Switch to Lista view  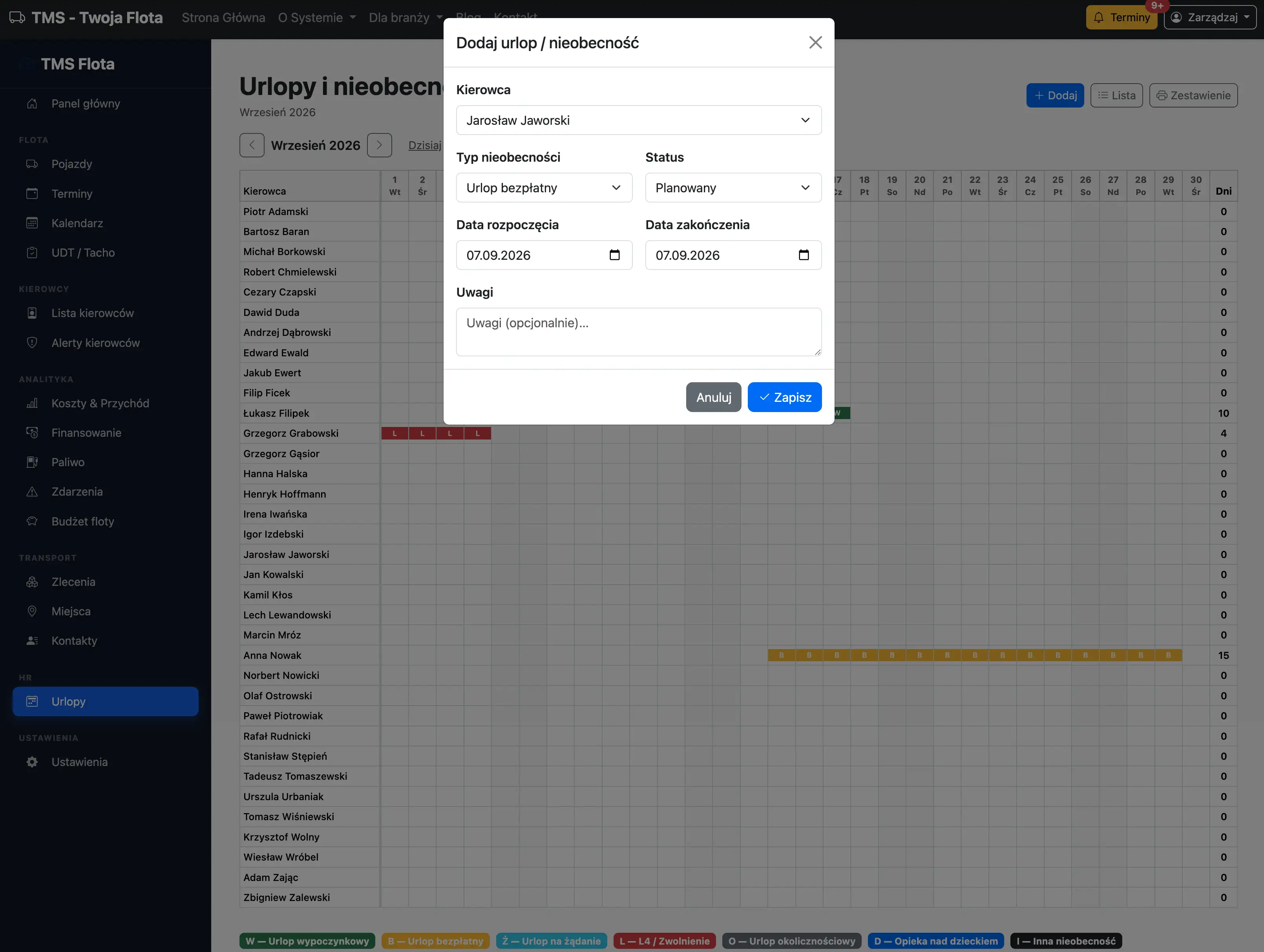coord(1116,95)
